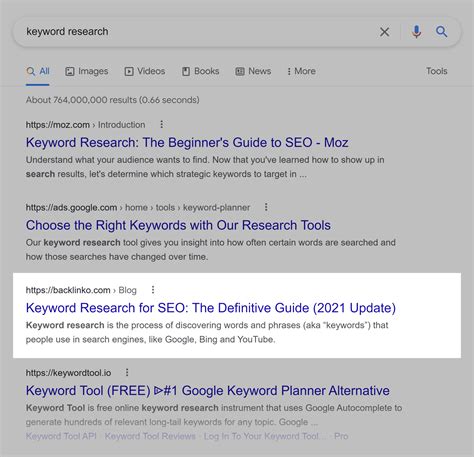Click the snippet starting 'Keyword Tool is free online'
Image resolution: width=474 pixels, height=457 pixels.
pos(214,415)
